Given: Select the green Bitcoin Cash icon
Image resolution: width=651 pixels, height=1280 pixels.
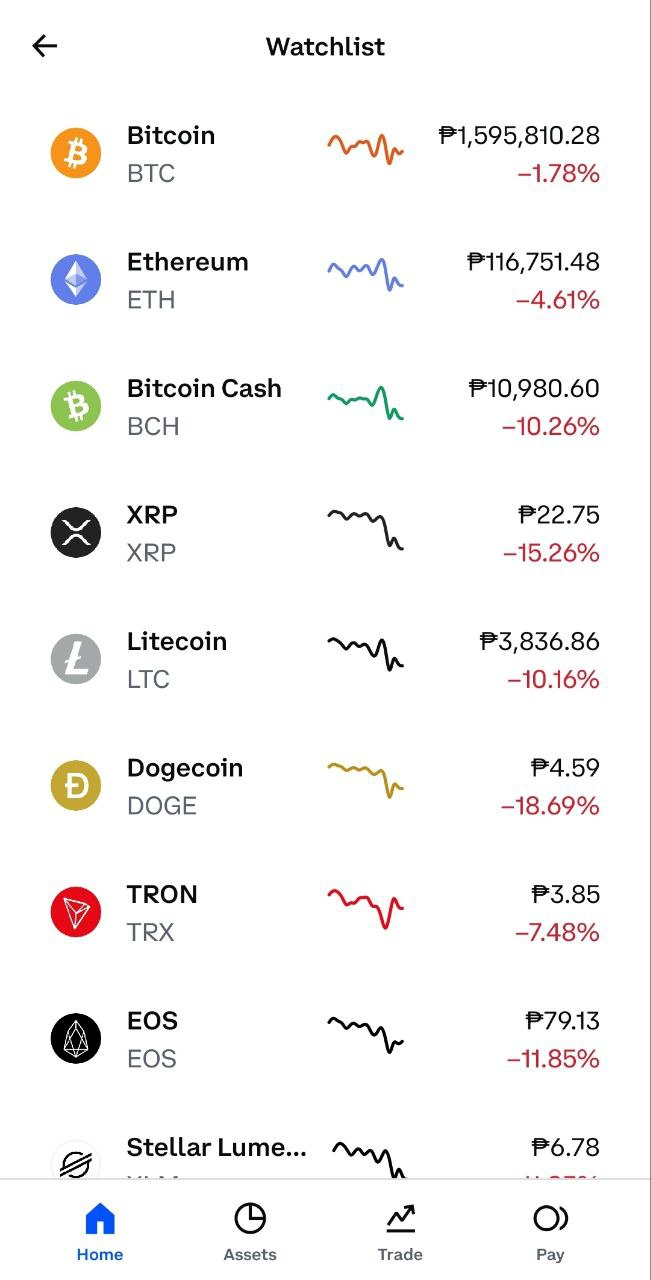Looking at the screenshot, I should point(76,406).
